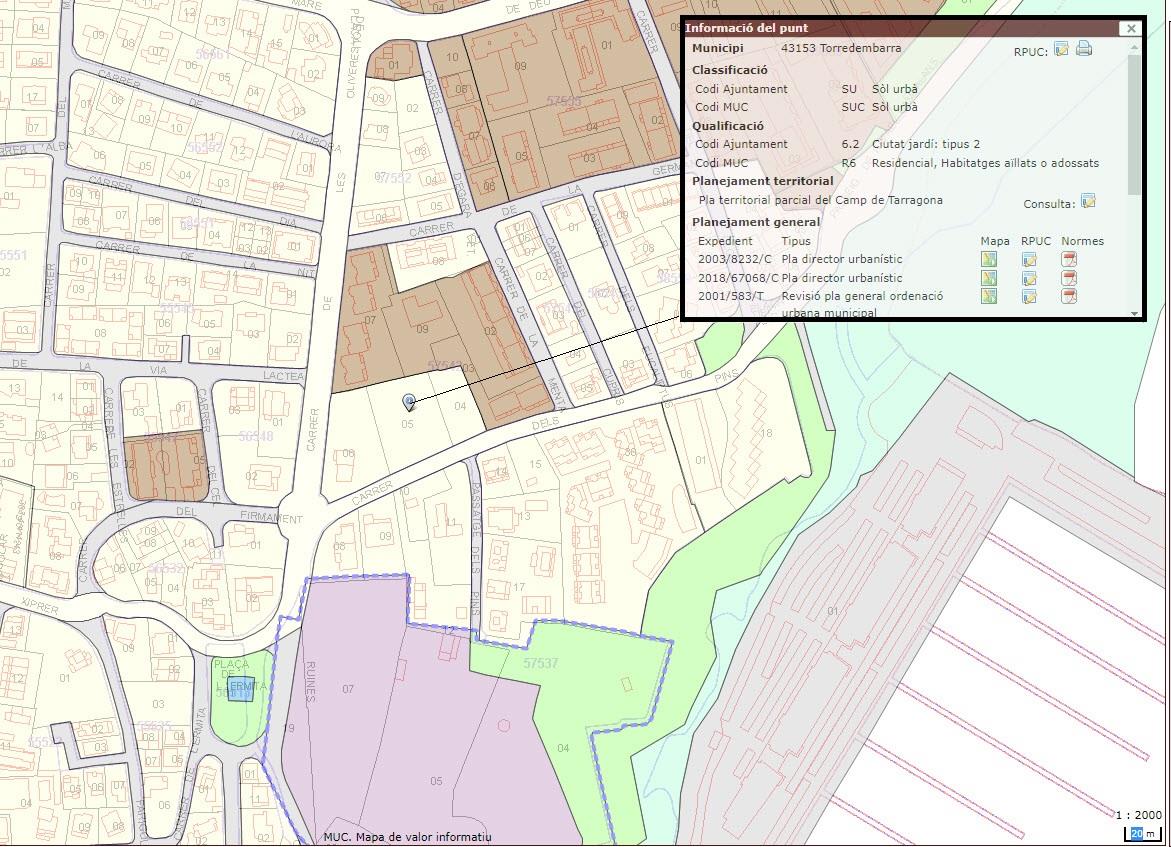Click the 'Classificació' section heading
This screenshot has width=1171, height=847.
[730, 70]
